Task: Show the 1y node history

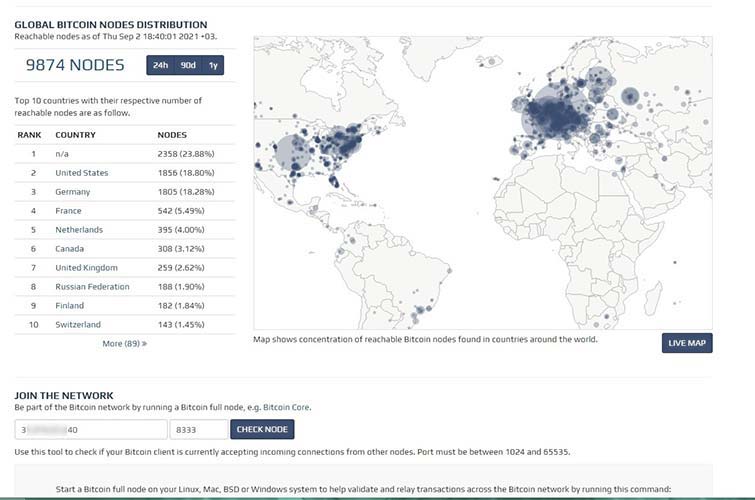Action: (213, 65)
